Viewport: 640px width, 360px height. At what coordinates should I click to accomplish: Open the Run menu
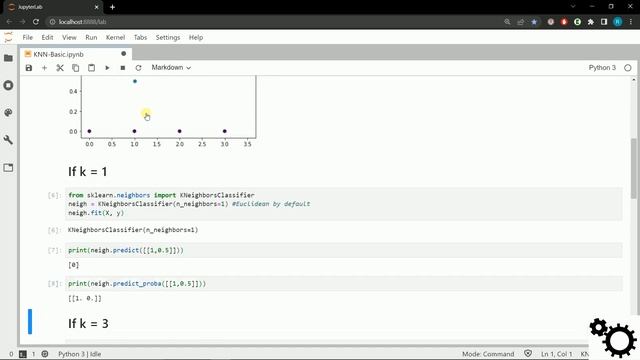click(91, 37)
